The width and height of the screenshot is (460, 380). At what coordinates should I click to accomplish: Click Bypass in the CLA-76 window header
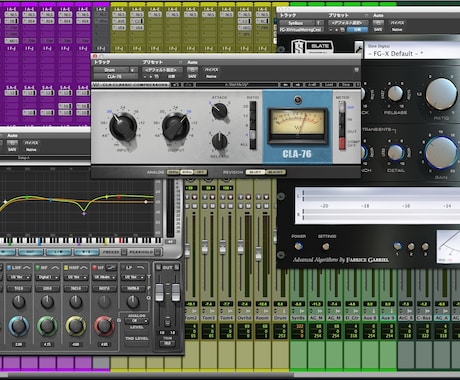point(211,70)
